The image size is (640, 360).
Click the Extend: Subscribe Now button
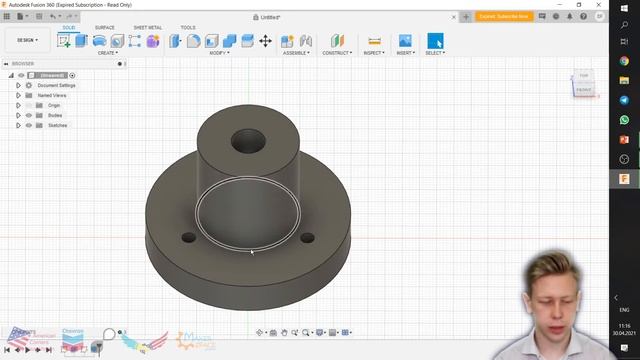(x=504, y=16)
